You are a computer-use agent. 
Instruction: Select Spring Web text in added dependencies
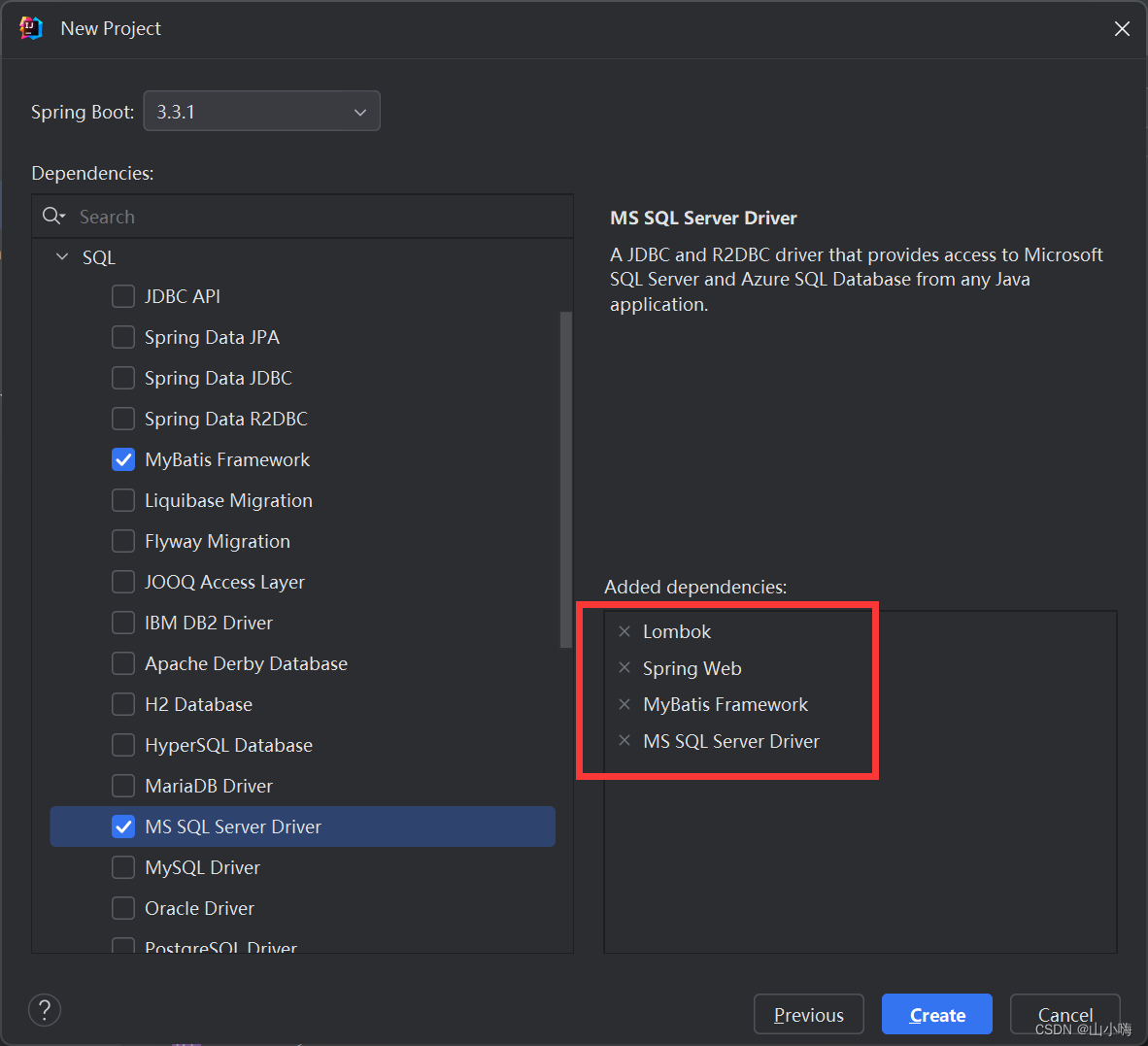[692, 668]
